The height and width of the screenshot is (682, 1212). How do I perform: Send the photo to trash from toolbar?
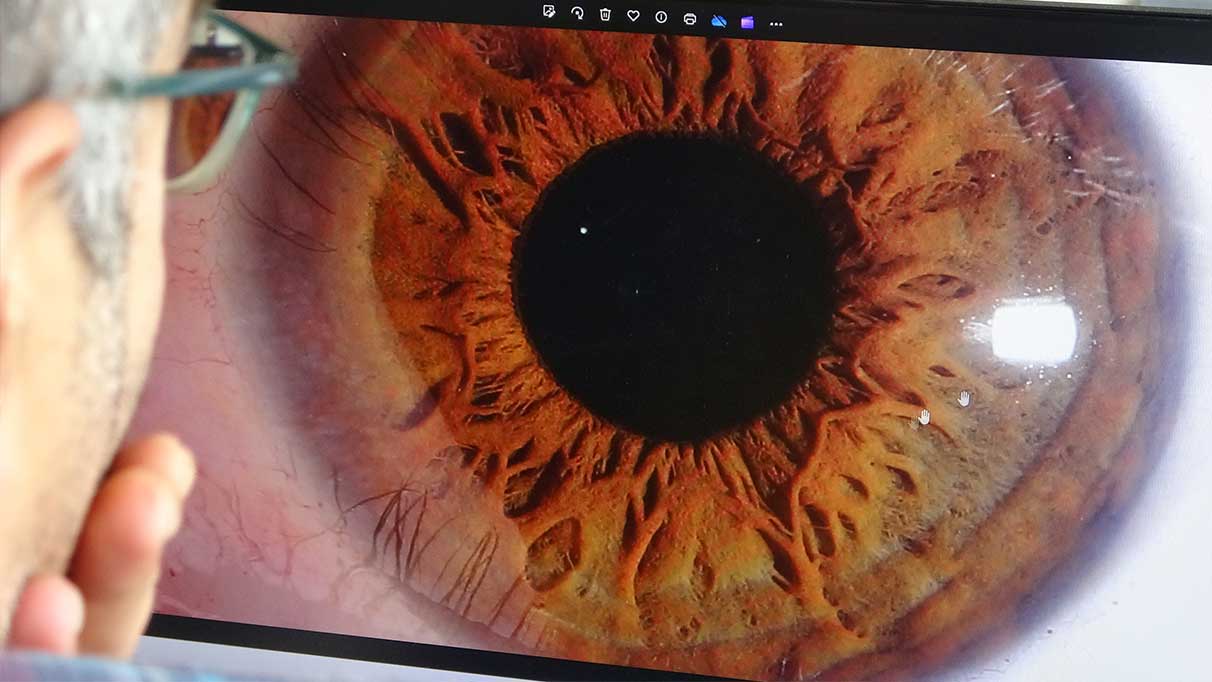pos(604,14)
